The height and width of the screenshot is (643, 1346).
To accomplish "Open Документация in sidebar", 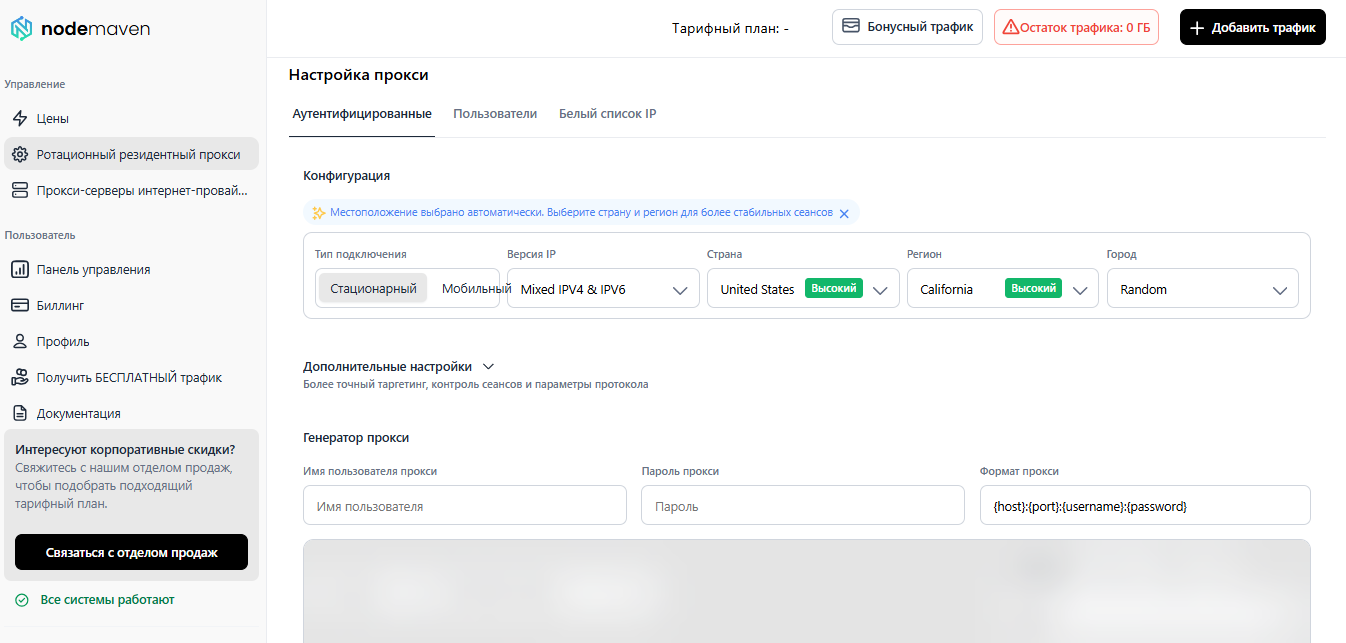I will 131,413.
